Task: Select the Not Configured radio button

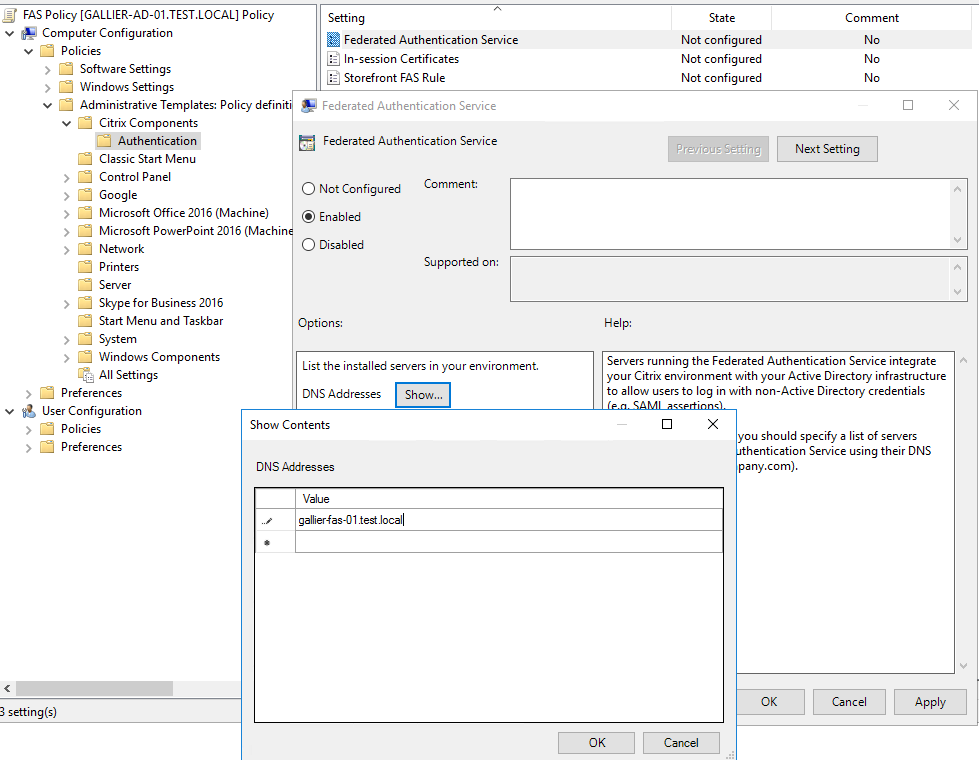Action: click(308, 189)
